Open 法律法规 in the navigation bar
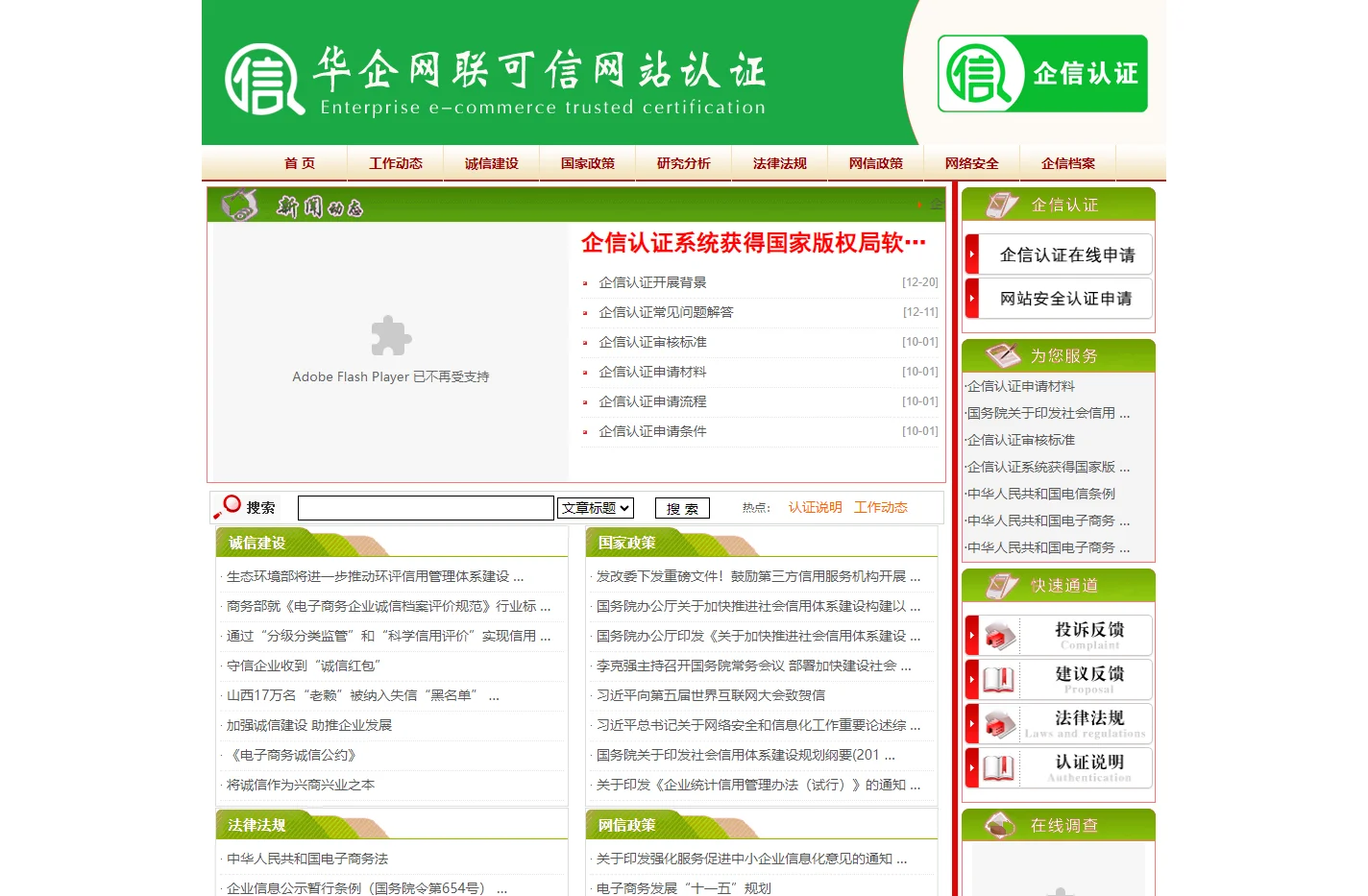The width and height of the screenshot is (1368, 896). 780,163
